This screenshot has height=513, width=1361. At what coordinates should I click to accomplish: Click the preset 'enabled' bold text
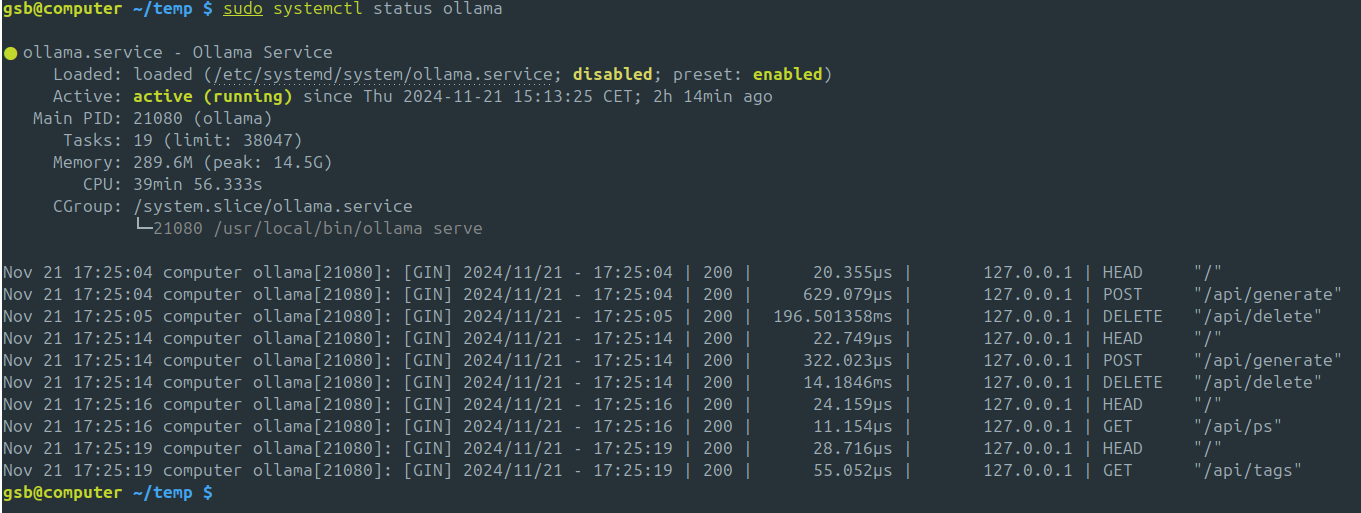[787, 75]
